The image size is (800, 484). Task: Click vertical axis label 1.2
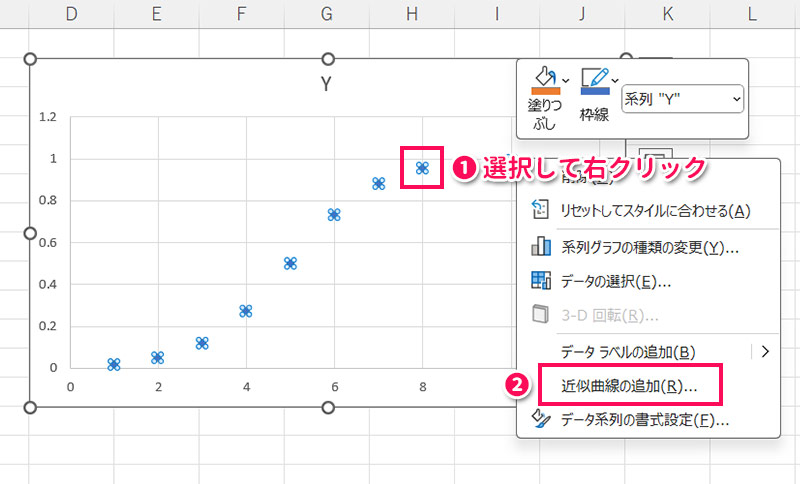point(48,117)
